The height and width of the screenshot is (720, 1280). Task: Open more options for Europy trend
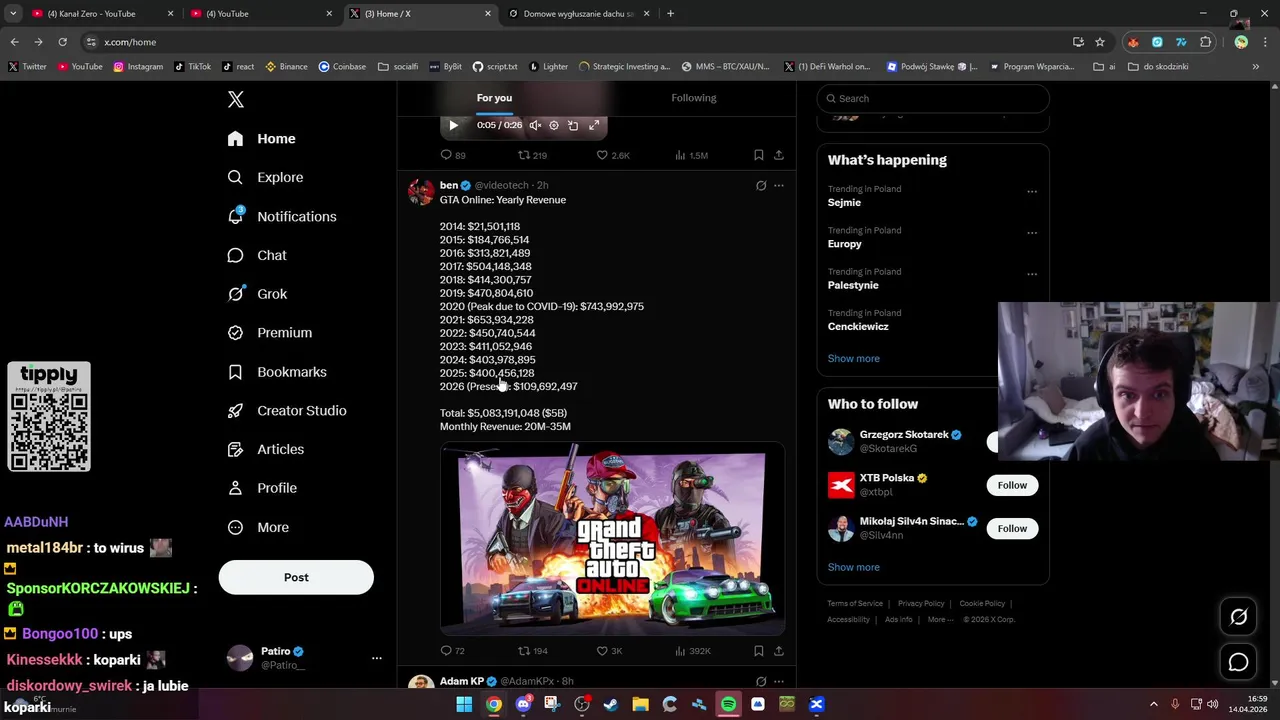[x=1032, y=233]
